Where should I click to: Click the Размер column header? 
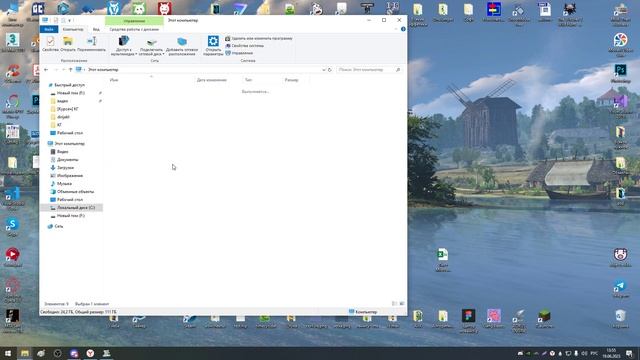pyautogui.click(x=296, y=80)
